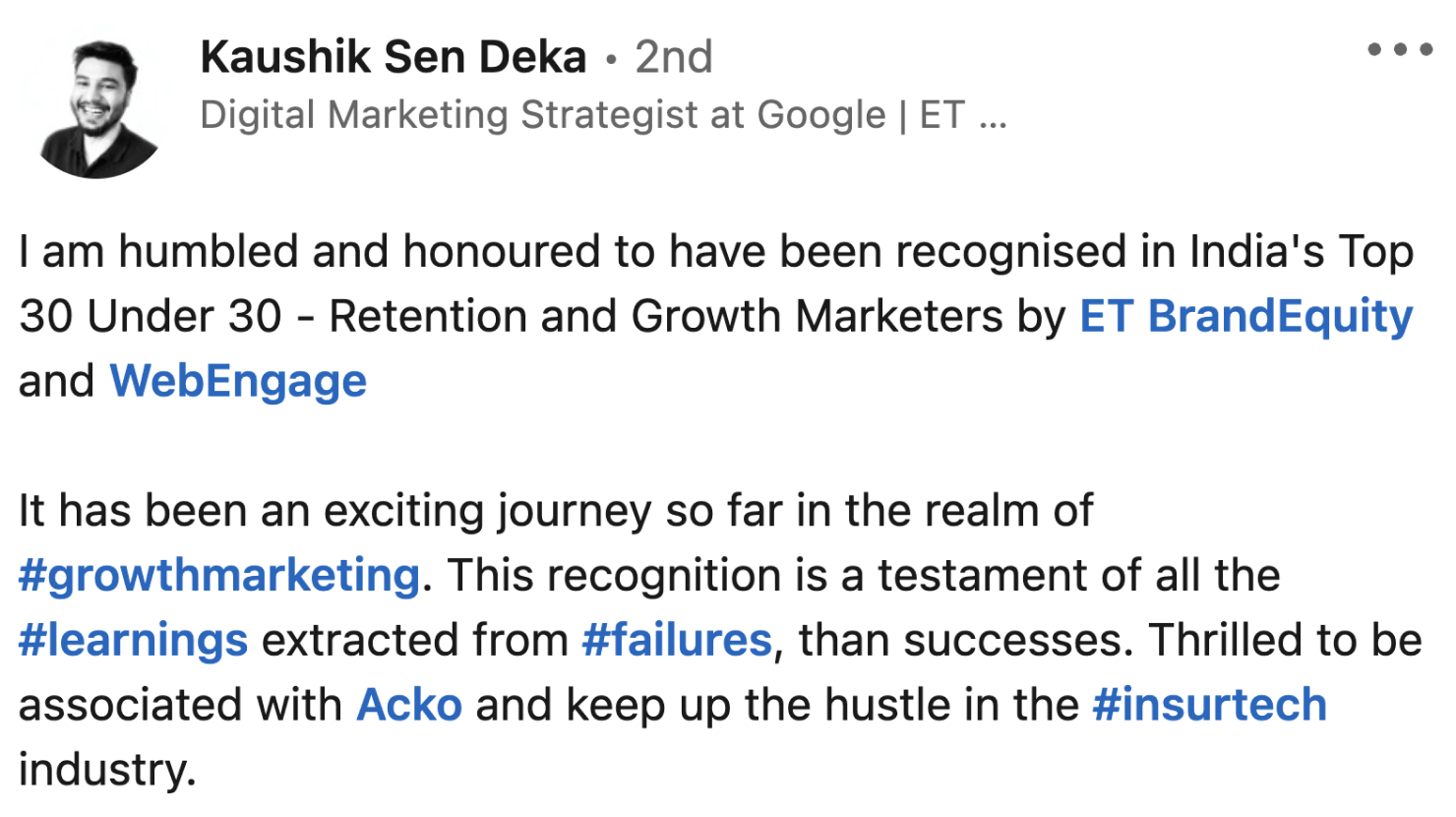This screenshot has width=1456, height=817.
Task: Click the Digital Marketing Strategist at Google headline
Action: click(x=542, y=115)
